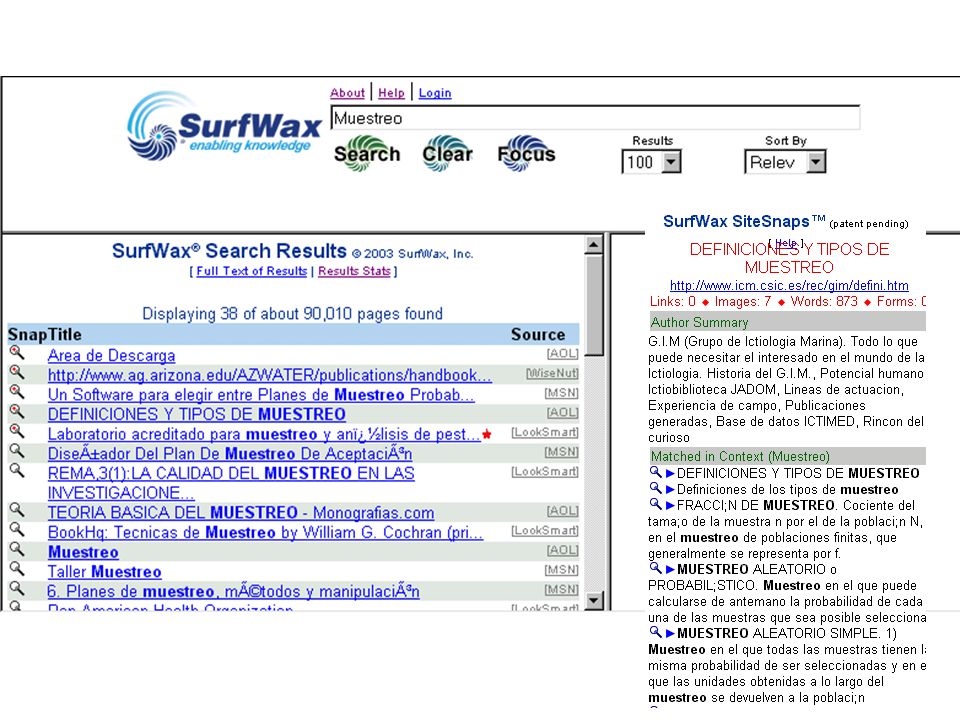Click [AOL] source for Area de Descarga
This screenshot has width=960, height=720.
[x=562, y=353]
